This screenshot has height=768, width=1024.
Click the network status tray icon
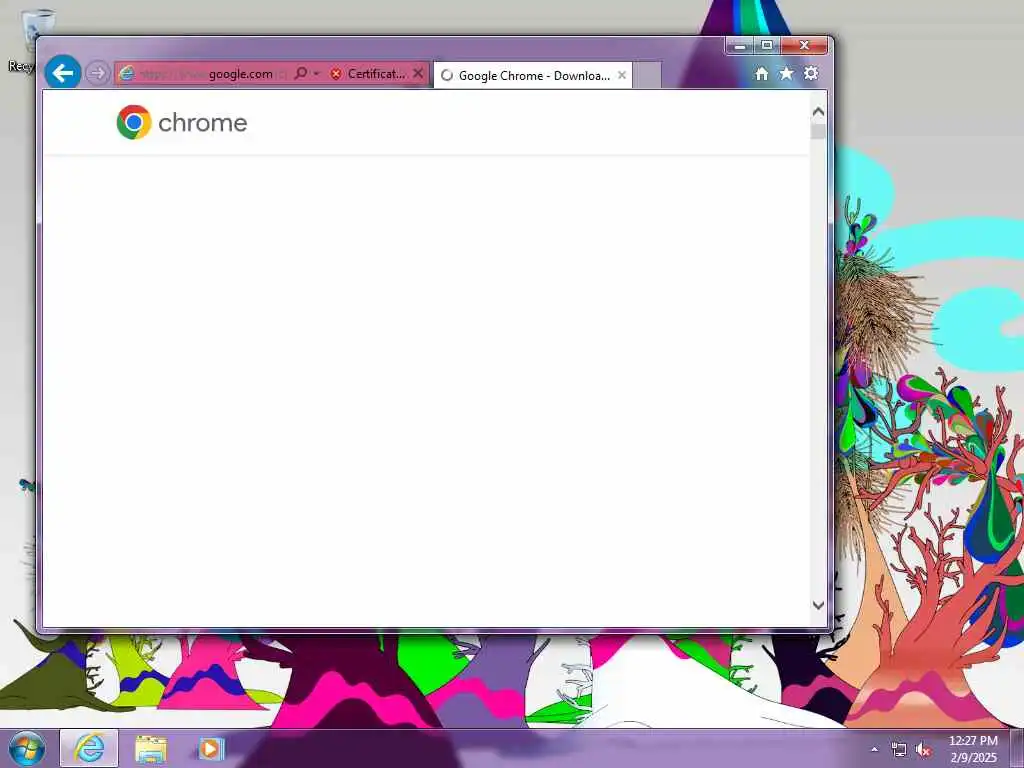pyautogui.click(x=899, y=750)
